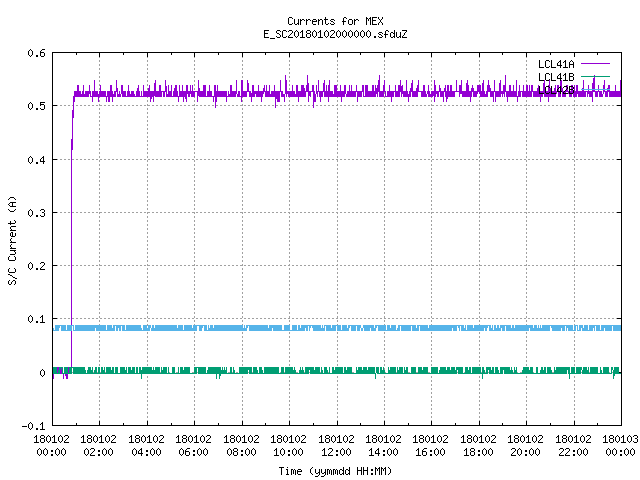Click the 180102 12:00 x-axis tick label
Viewport: 640px width, 480px height.
pos(336,446)
